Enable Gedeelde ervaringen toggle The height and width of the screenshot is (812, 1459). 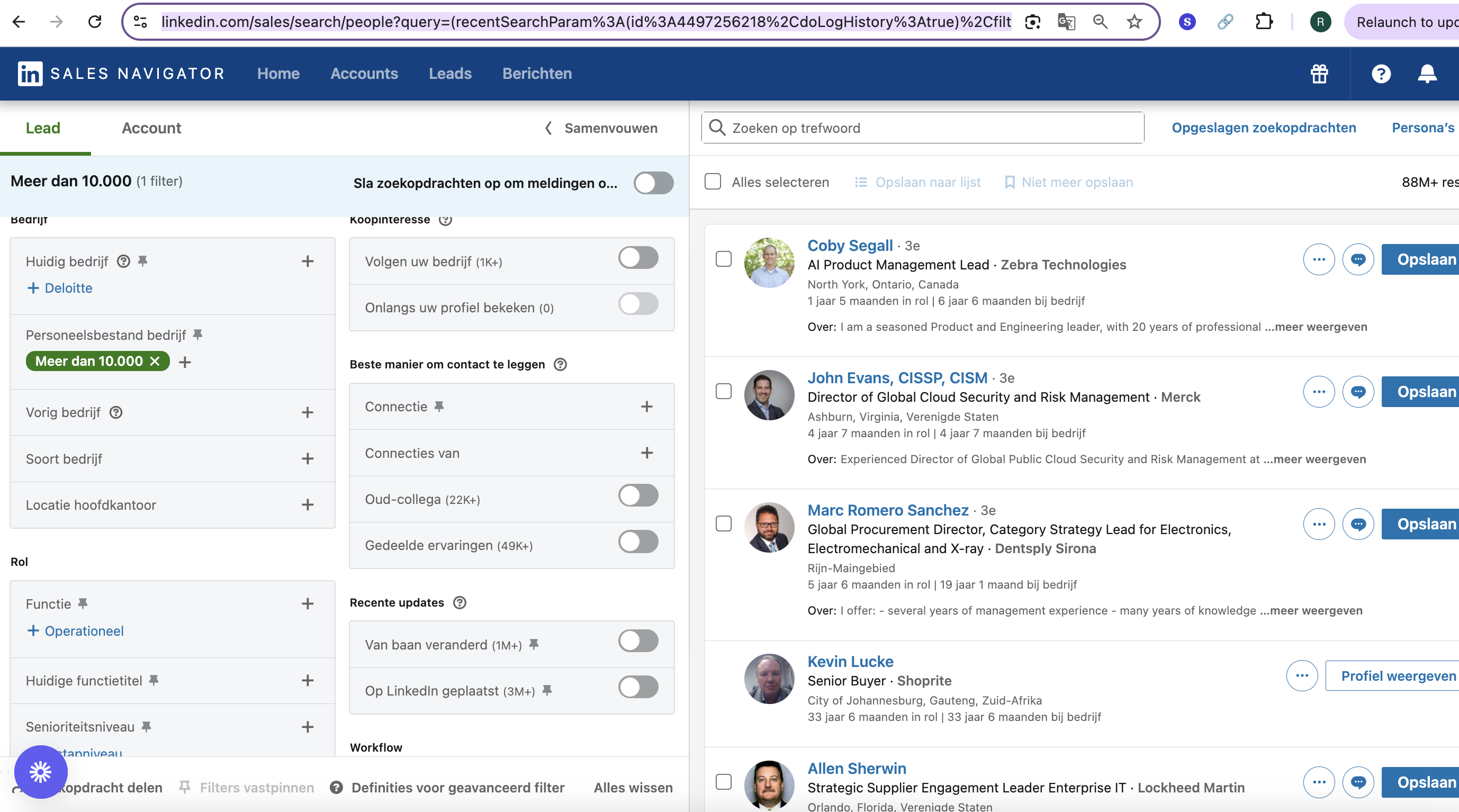[638, 542]
